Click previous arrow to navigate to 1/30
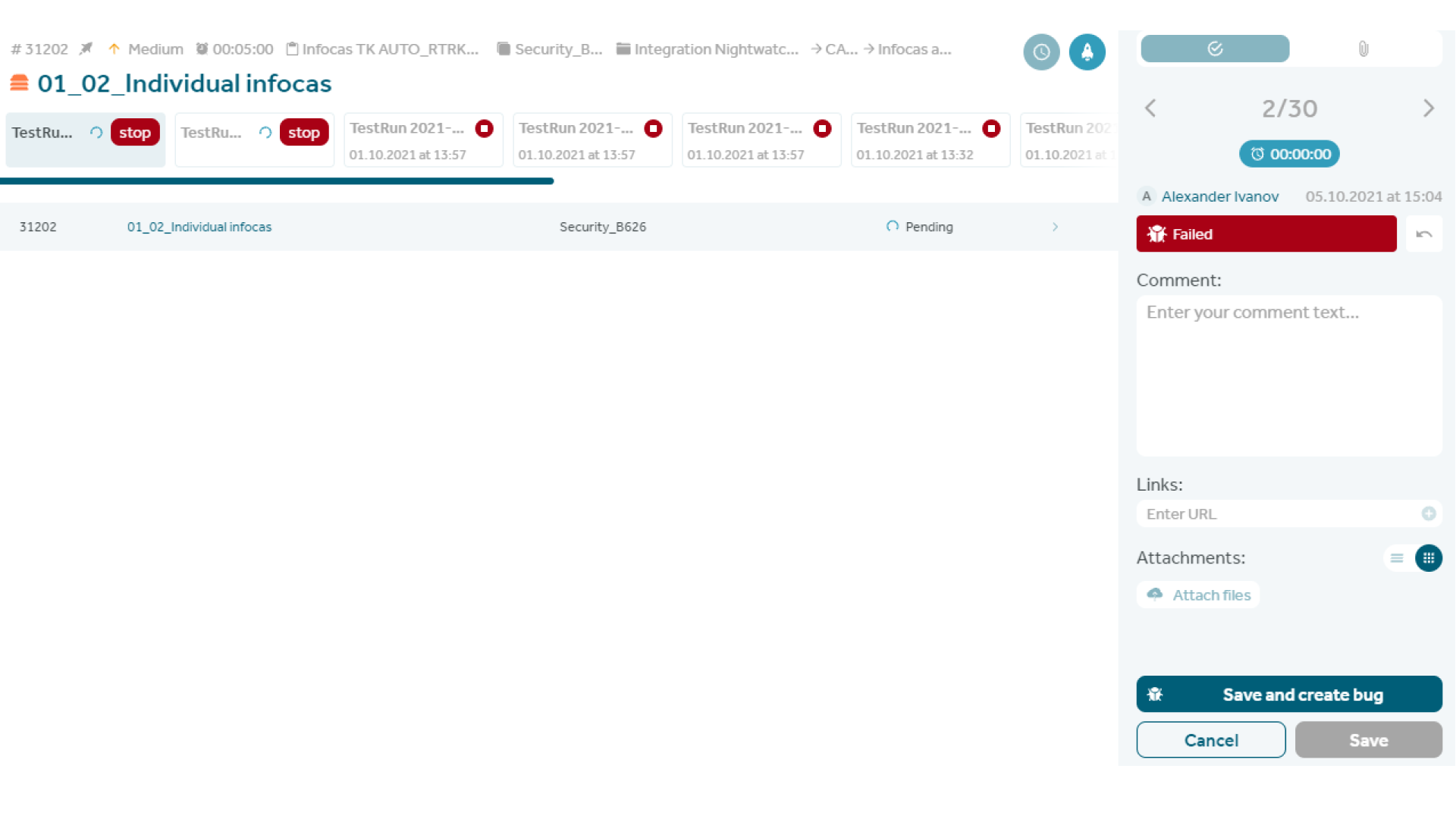Image resolution: width=1456 pixels, height=819 pixels. [1150, 108]
